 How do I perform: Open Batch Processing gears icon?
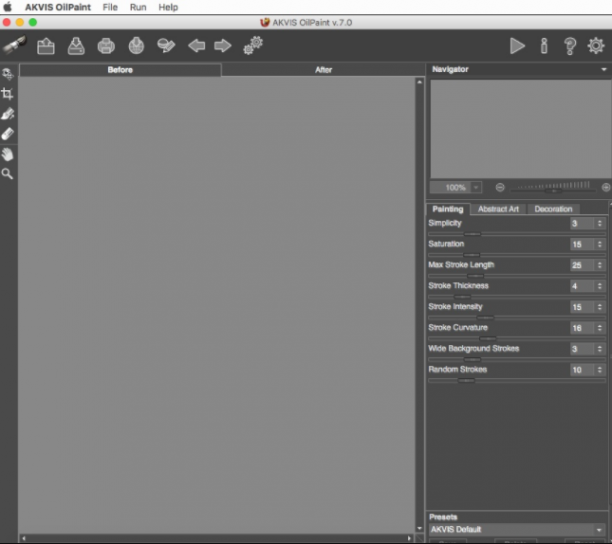click(x=253, y=46)
